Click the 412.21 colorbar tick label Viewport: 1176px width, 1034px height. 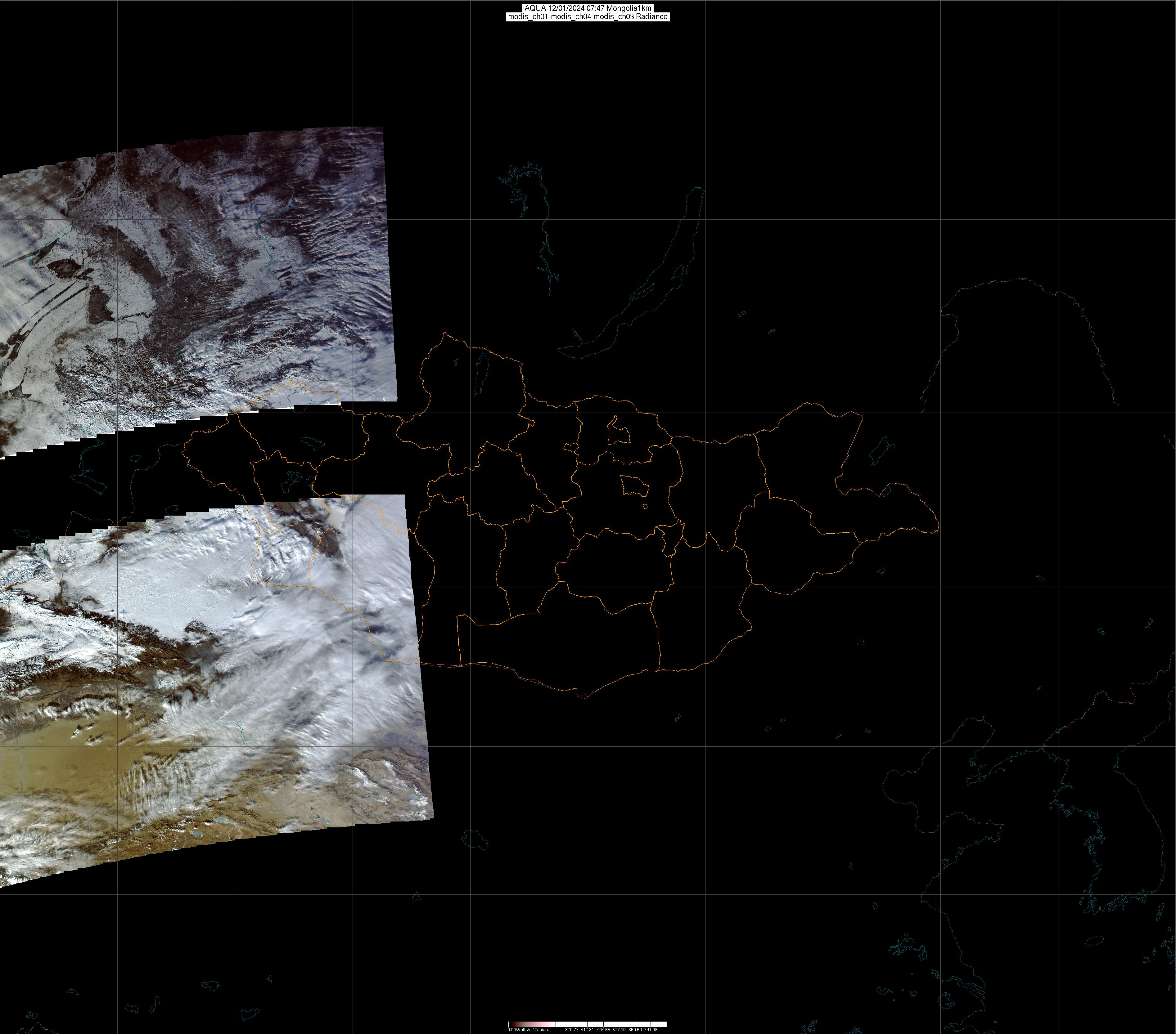pos(588,1029)
